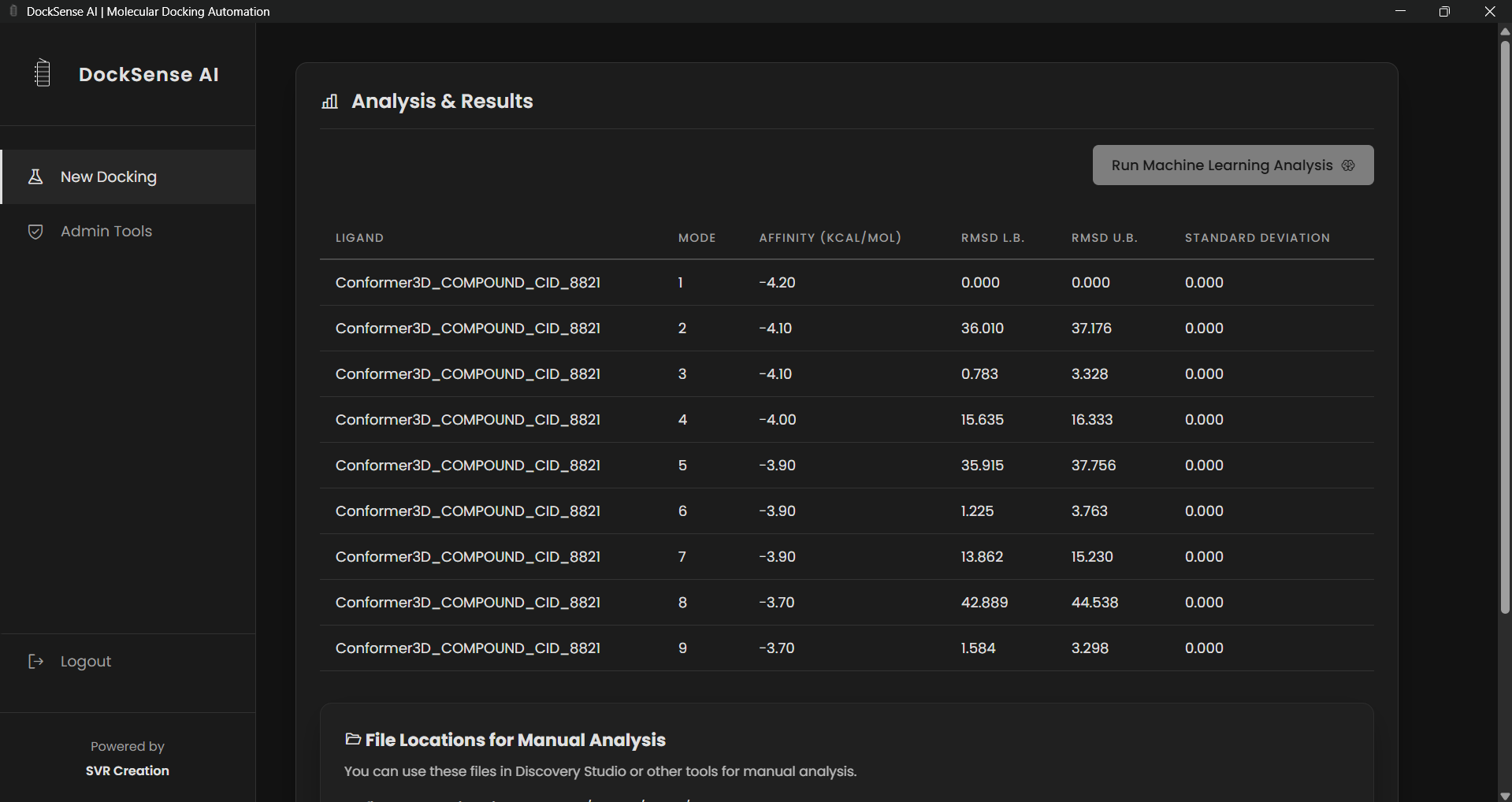Image resolution: width=1512 pixels, height=802 pixels.
Task: Restore down the DockSense AI window
Action: pyautogui.click(x=1444, y=11)
